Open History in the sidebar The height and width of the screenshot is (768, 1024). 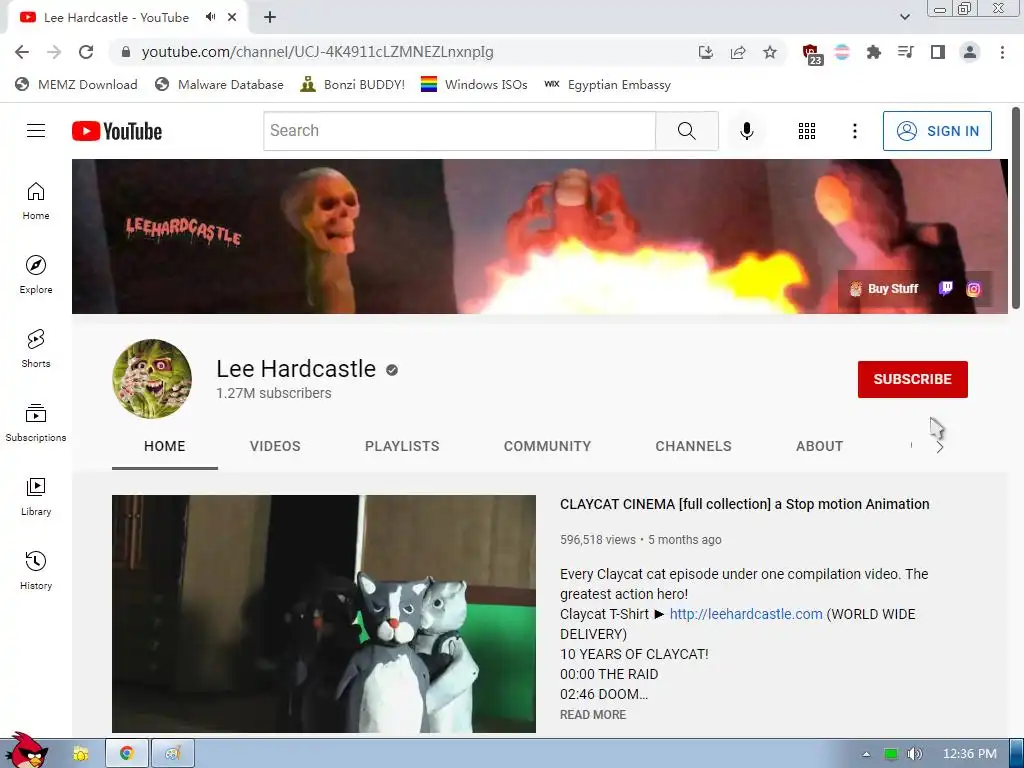coord(36,571)
